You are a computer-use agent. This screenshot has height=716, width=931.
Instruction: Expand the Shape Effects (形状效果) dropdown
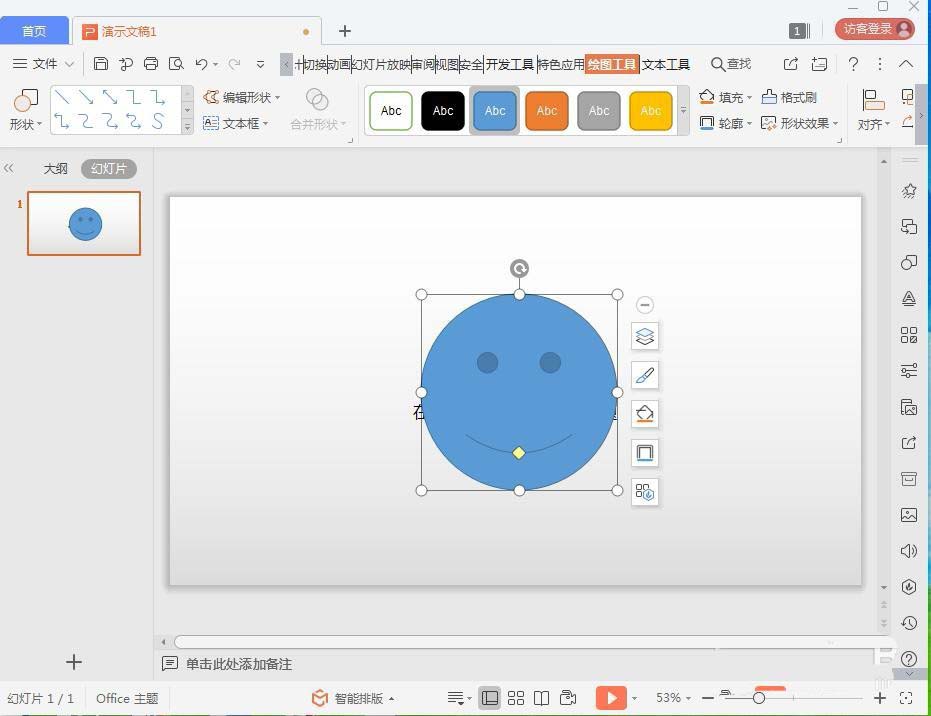point(800,123)
